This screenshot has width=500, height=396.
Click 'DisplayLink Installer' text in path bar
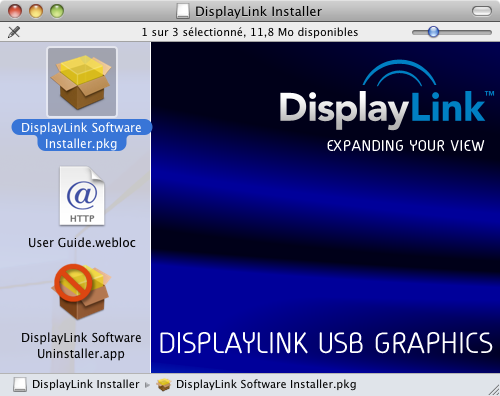[86, 384]
